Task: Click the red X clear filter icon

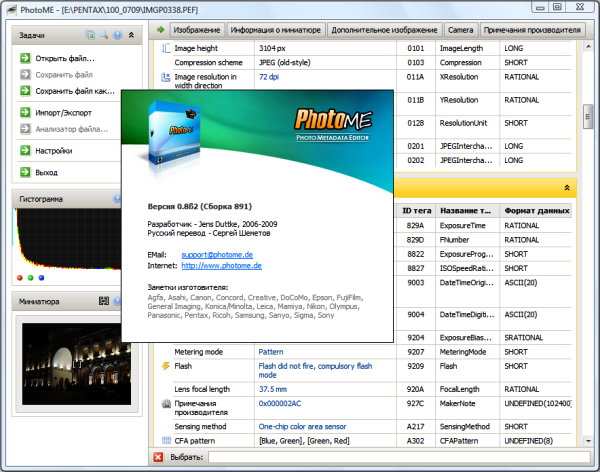Action: click(x=158, y=457)
